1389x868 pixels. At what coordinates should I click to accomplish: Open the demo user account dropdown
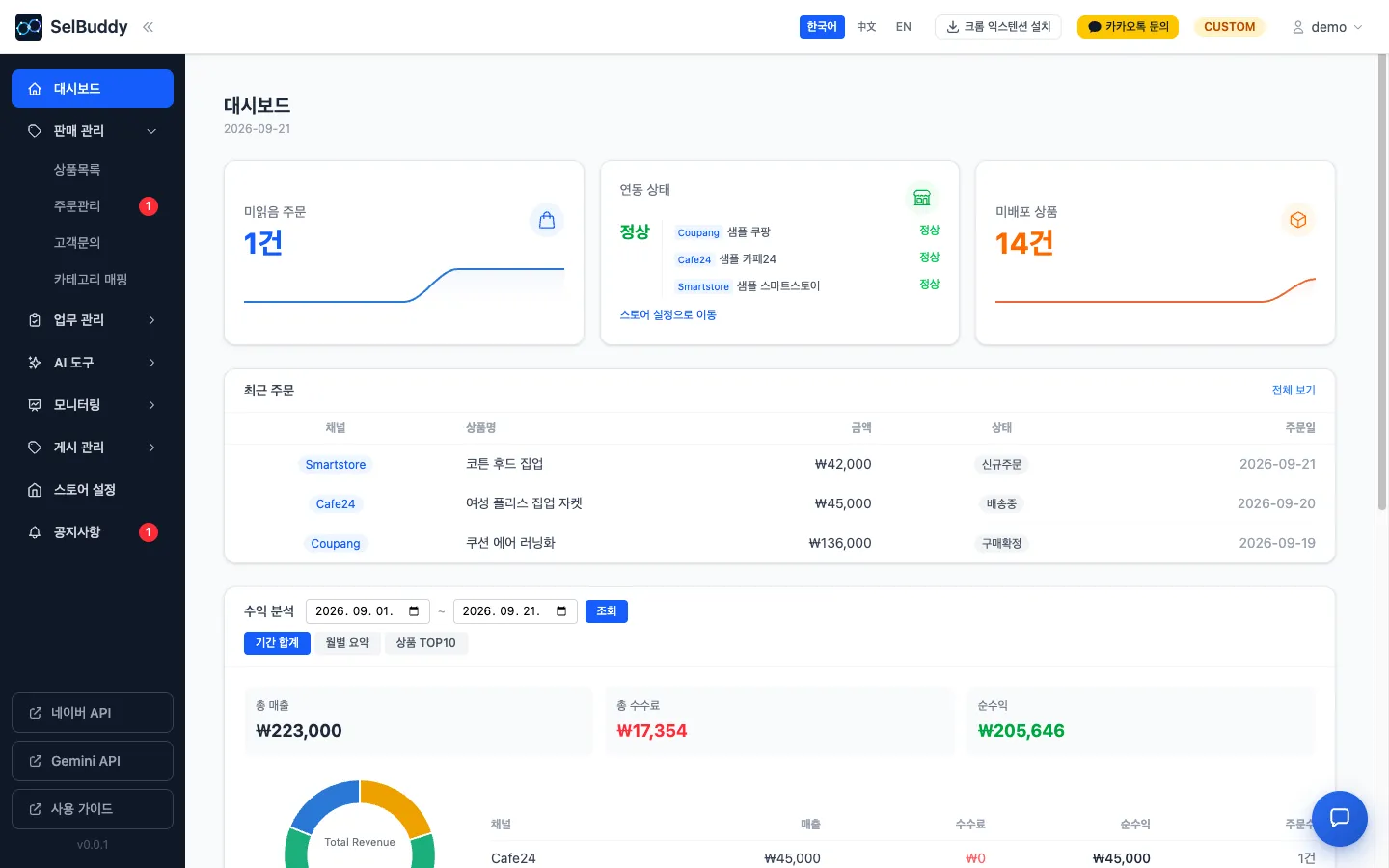tap(1327, 27)
